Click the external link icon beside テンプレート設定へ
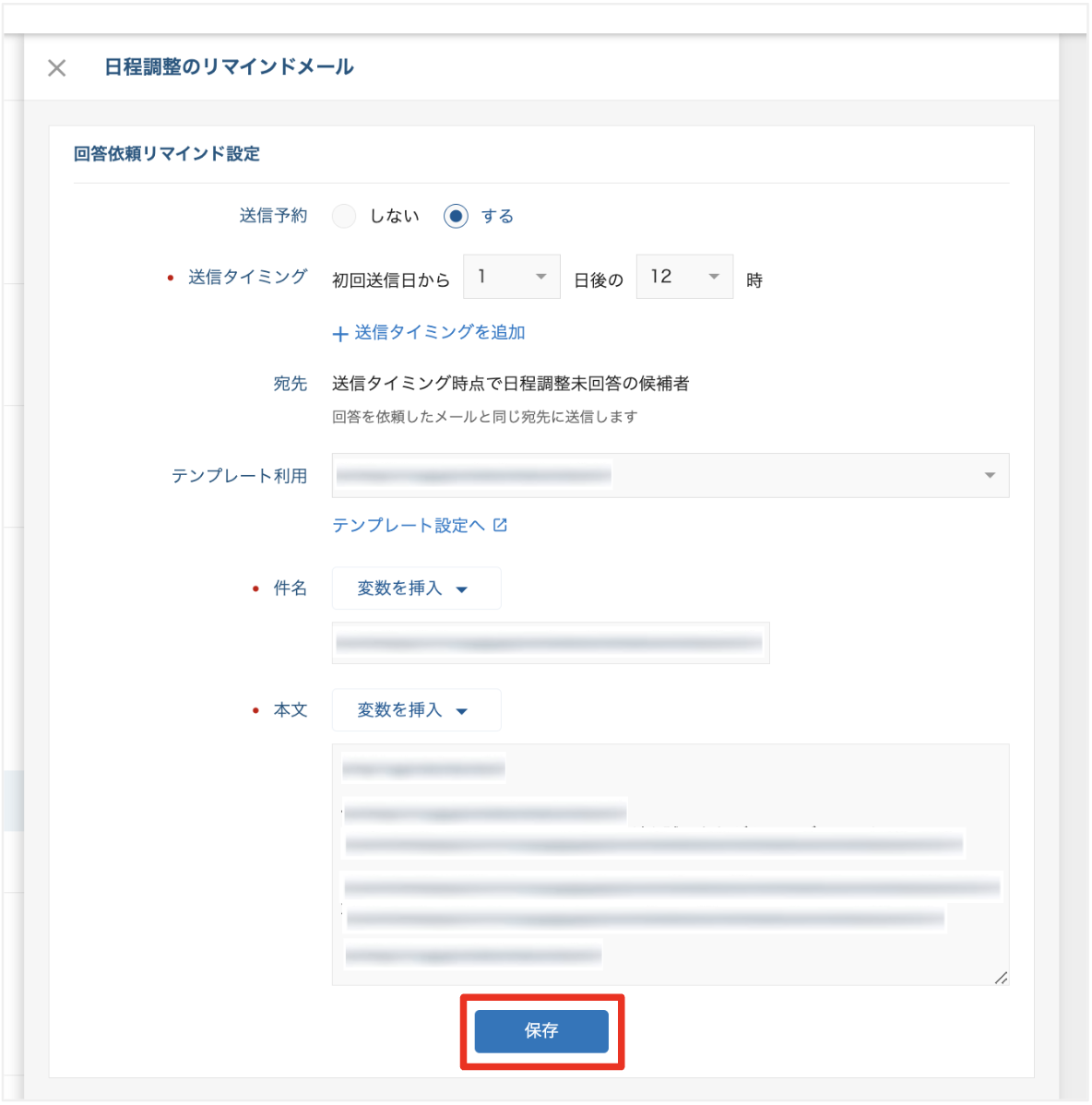The image size is (1092, 1105). point(500,525)
